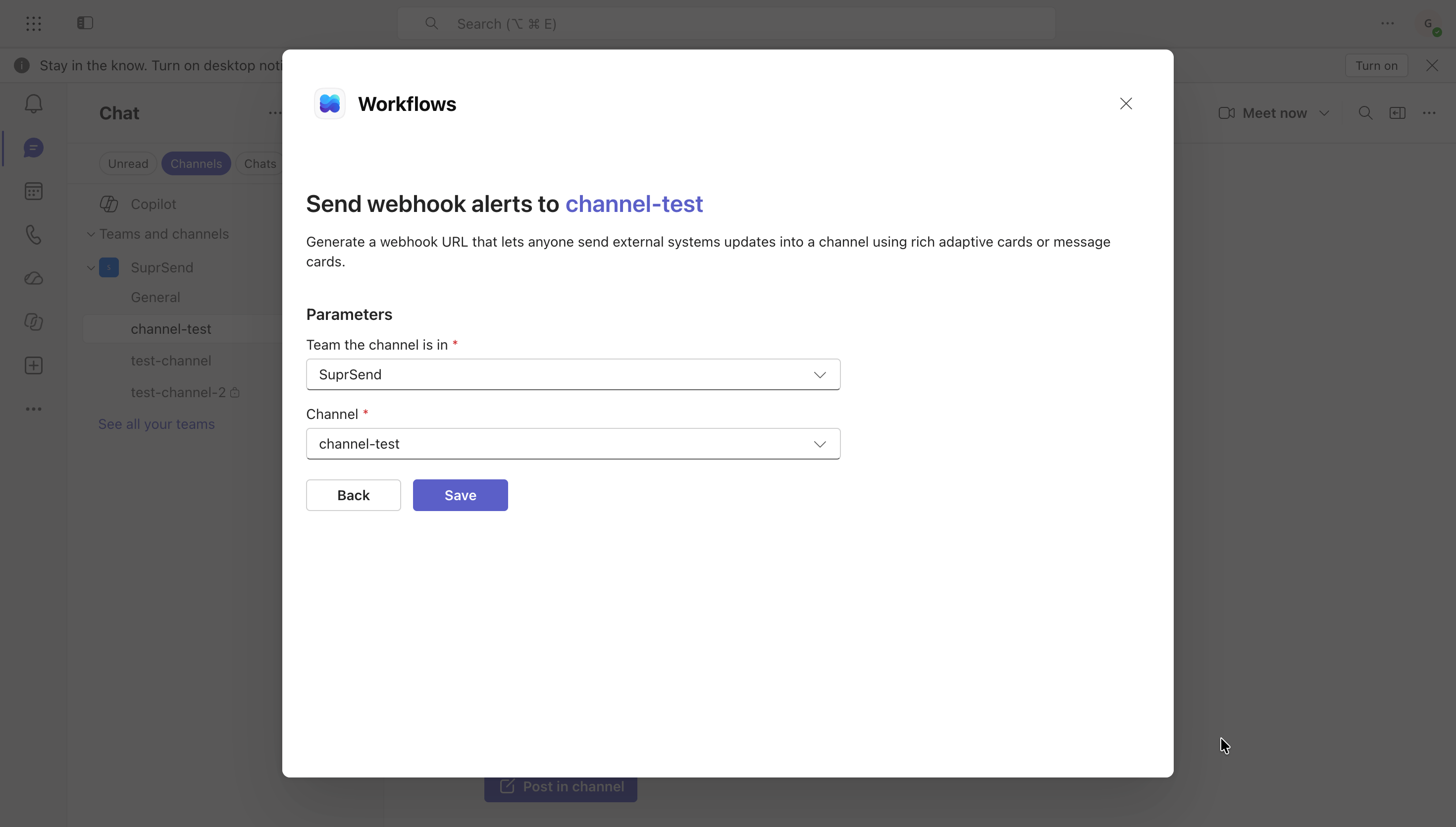1456x827 pixels.
Task: Collapse the SuprSend team tree
Action: click(x=91, y=267)
